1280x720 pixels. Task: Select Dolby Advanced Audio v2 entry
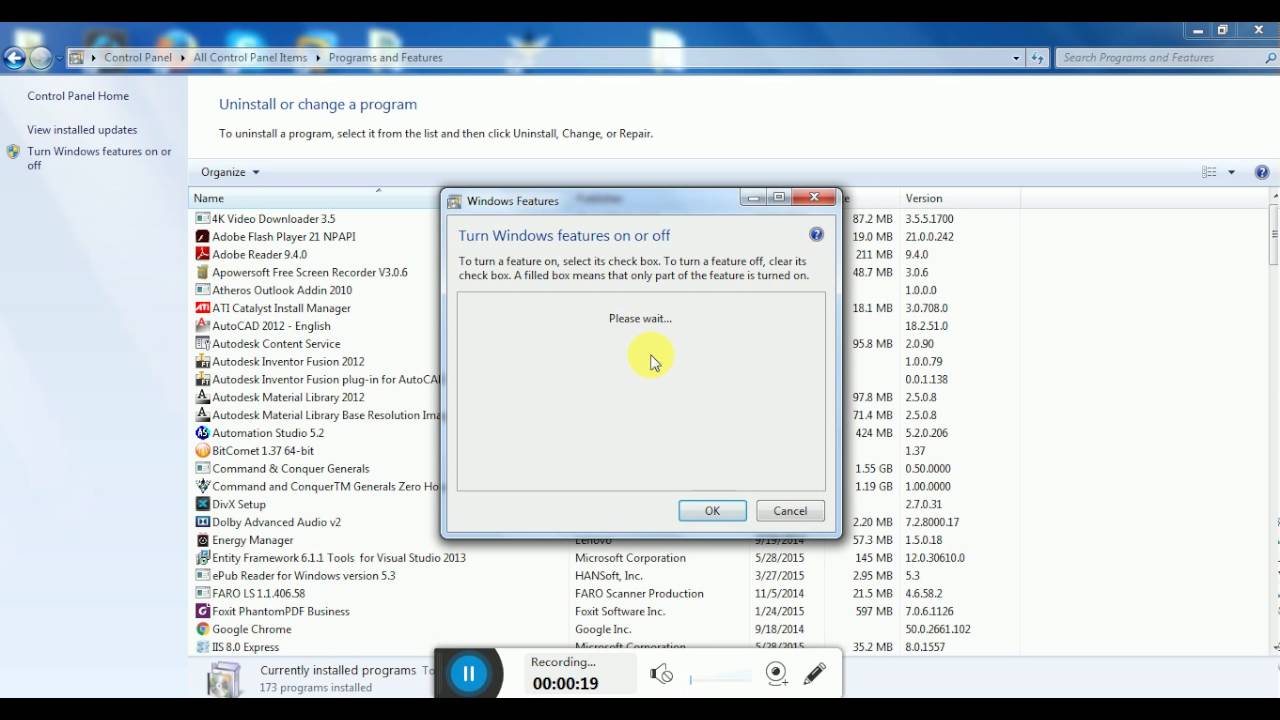tap(276, 522)
